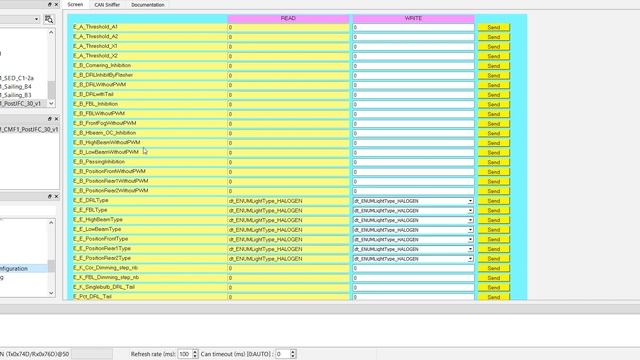
Task: Pin the bottom left panel
Action: (50, 196)
